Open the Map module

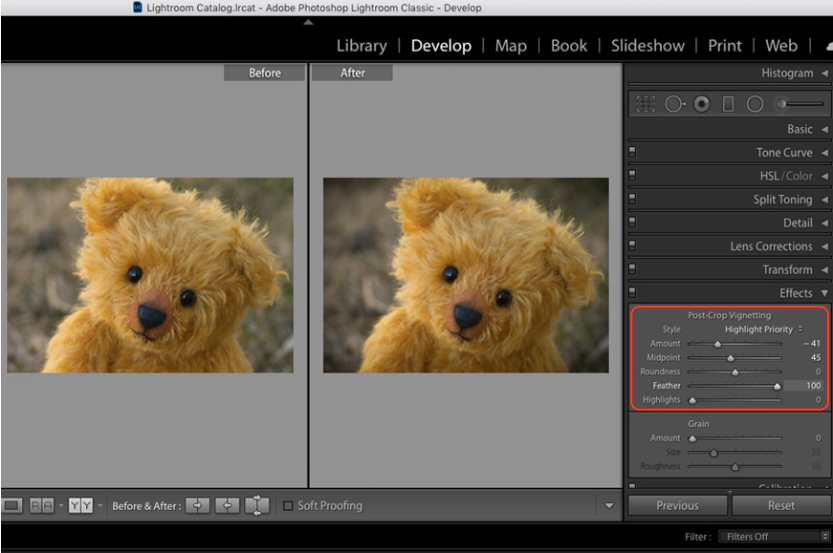[x=511, y=46]
